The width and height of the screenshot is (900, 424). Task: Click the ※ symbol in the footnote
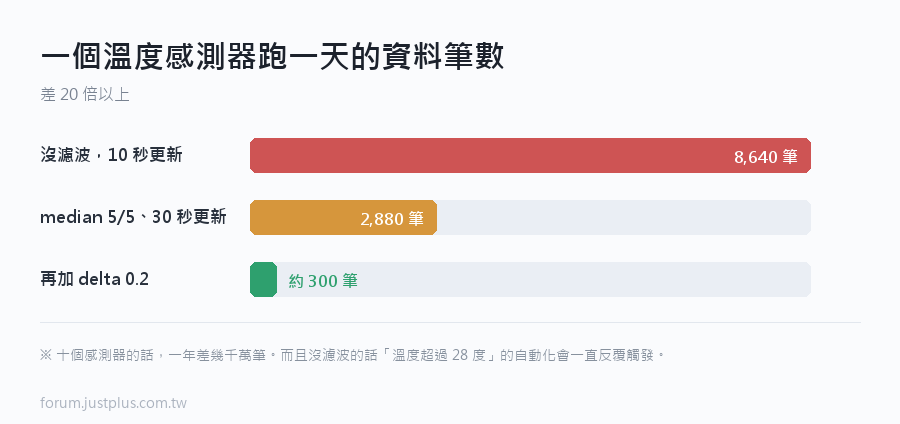pos(46,355)
